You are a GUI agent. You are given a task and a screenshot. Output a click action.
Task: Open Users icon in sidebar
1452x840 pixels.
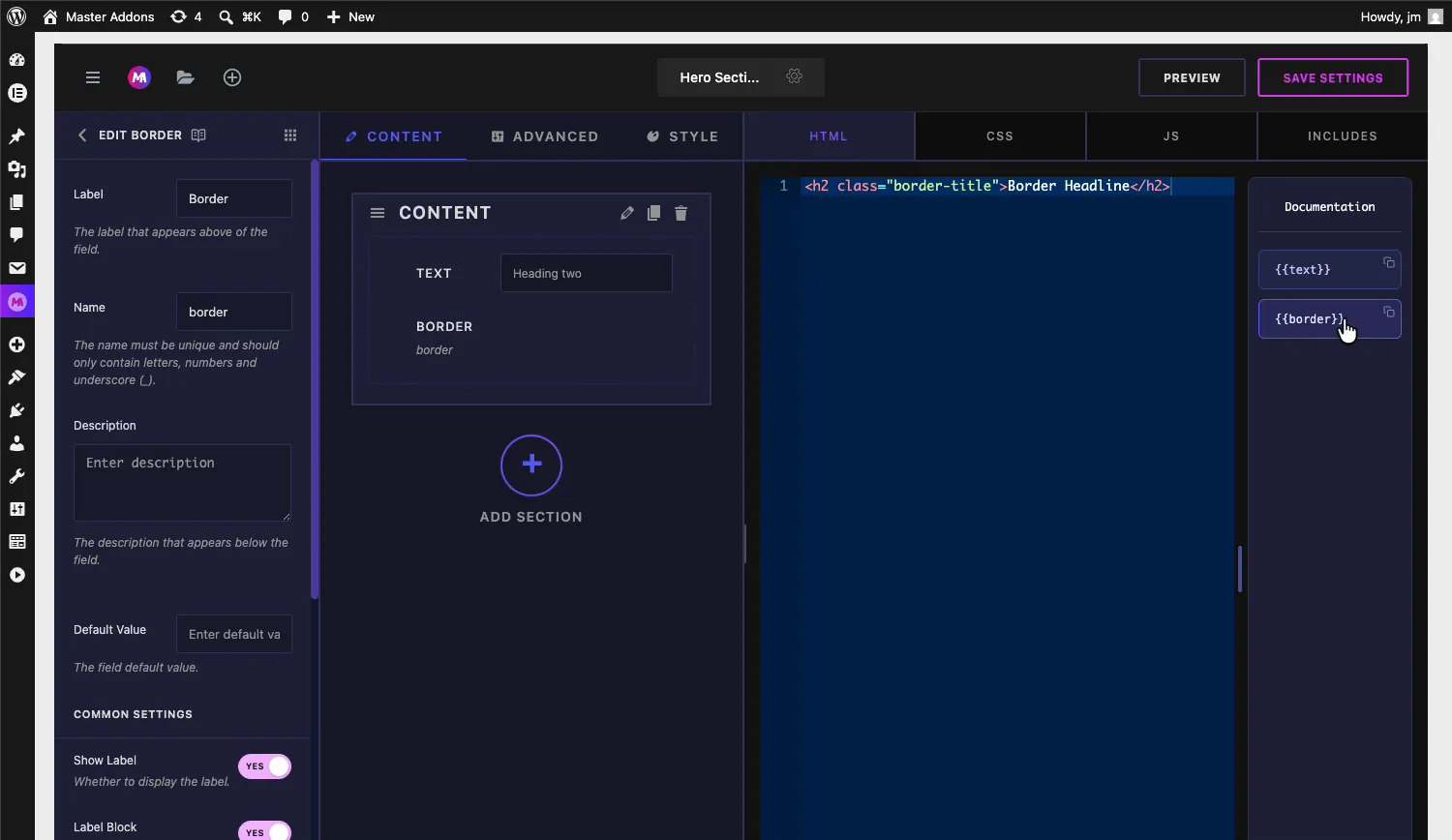click(x=16, y=443)
